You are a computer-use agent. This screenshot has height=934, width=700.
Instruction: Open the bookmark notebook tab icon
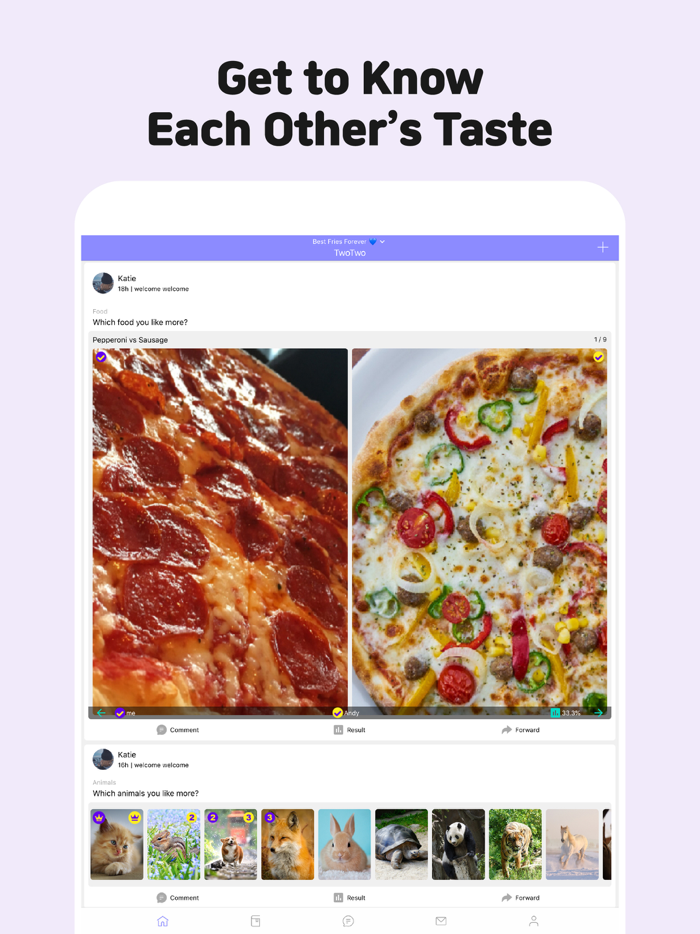(256, 921)
